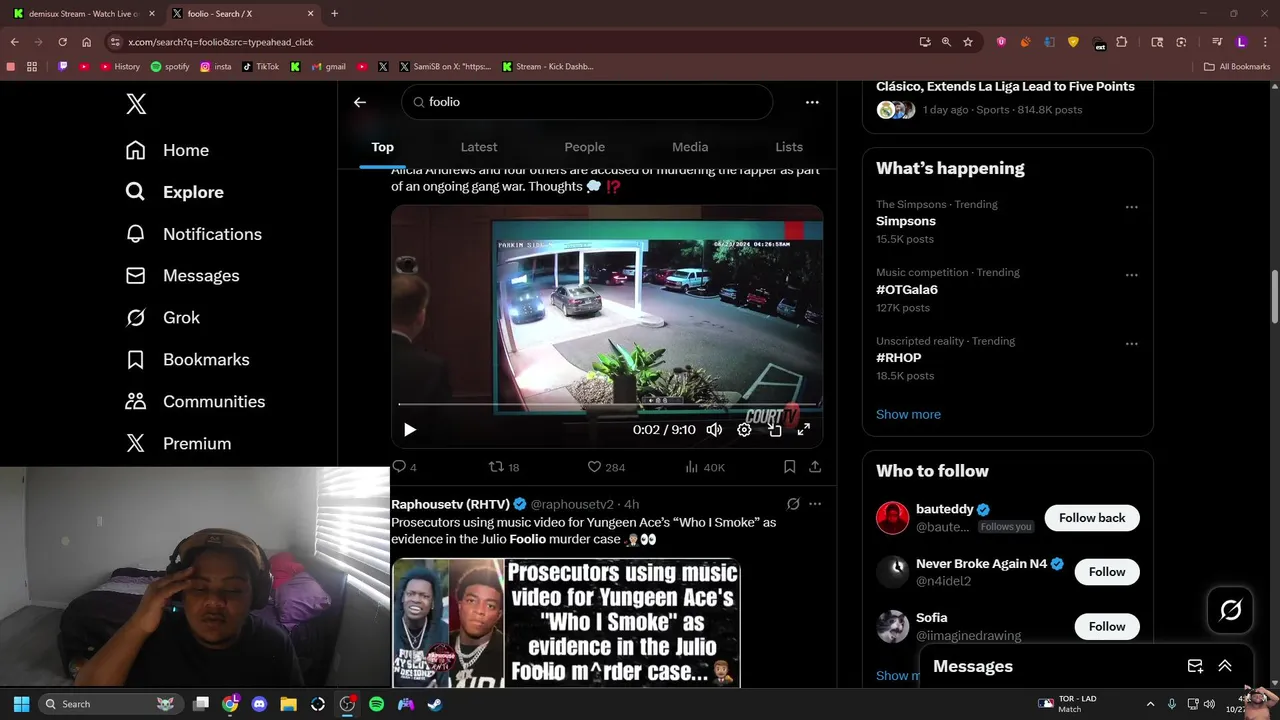Follow Sofia @iimaginedrawing

coord(1107,627)
